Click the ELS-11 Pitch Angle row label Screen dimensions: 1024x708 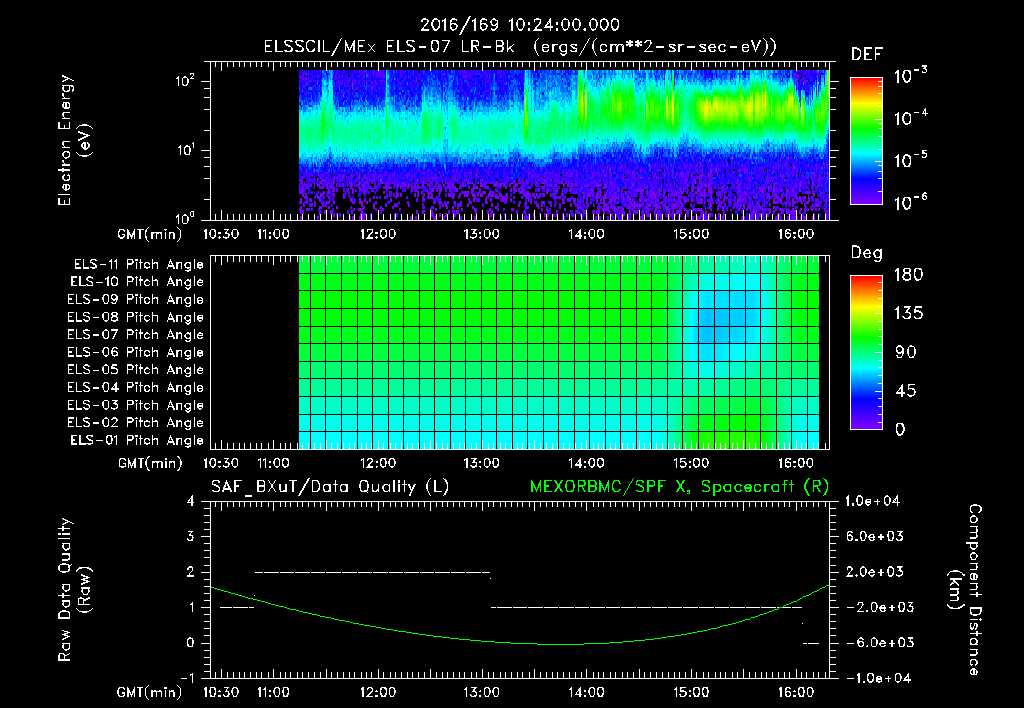click(x=138, y=265)
